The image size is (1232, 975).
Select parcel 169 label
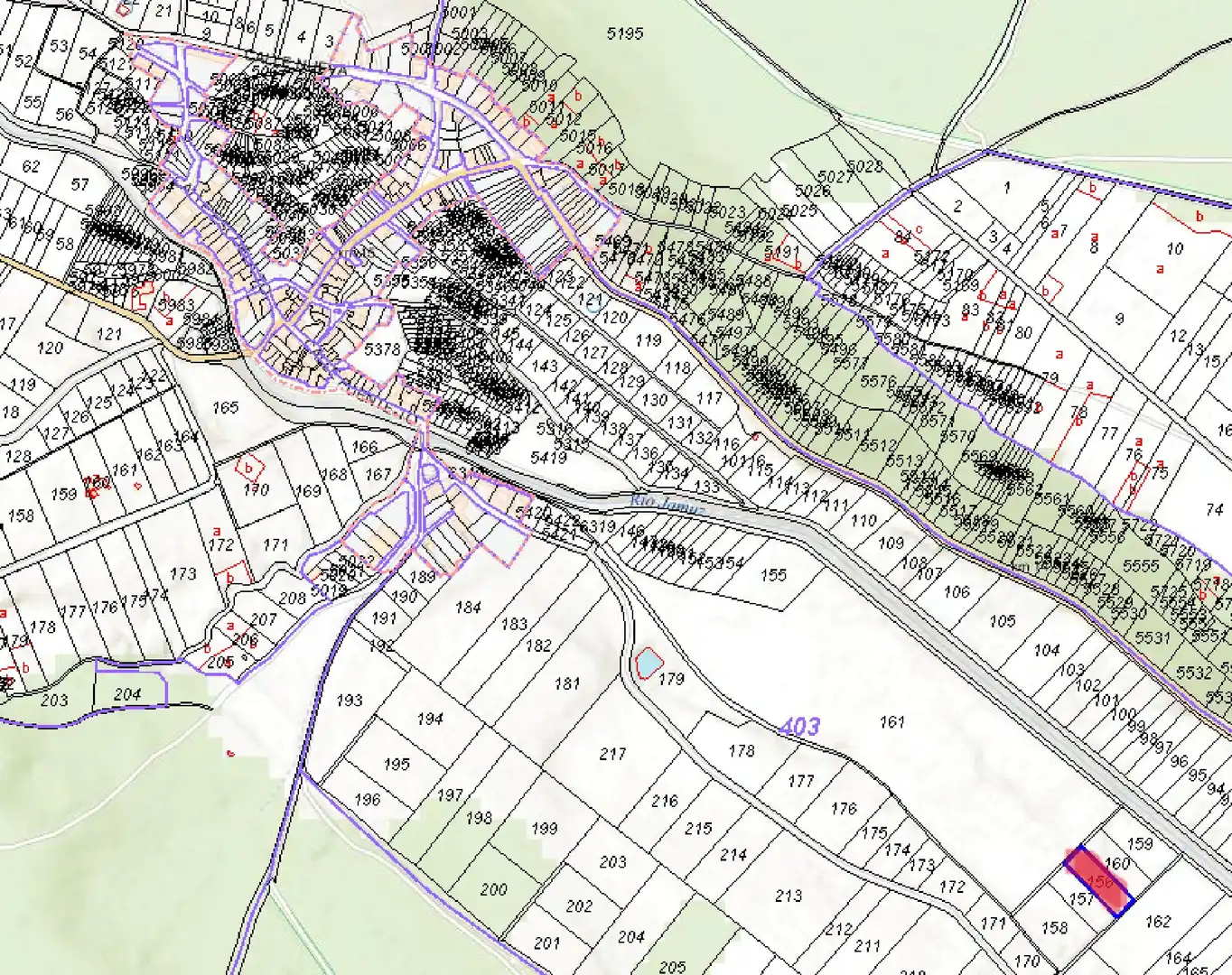point(308,491)
